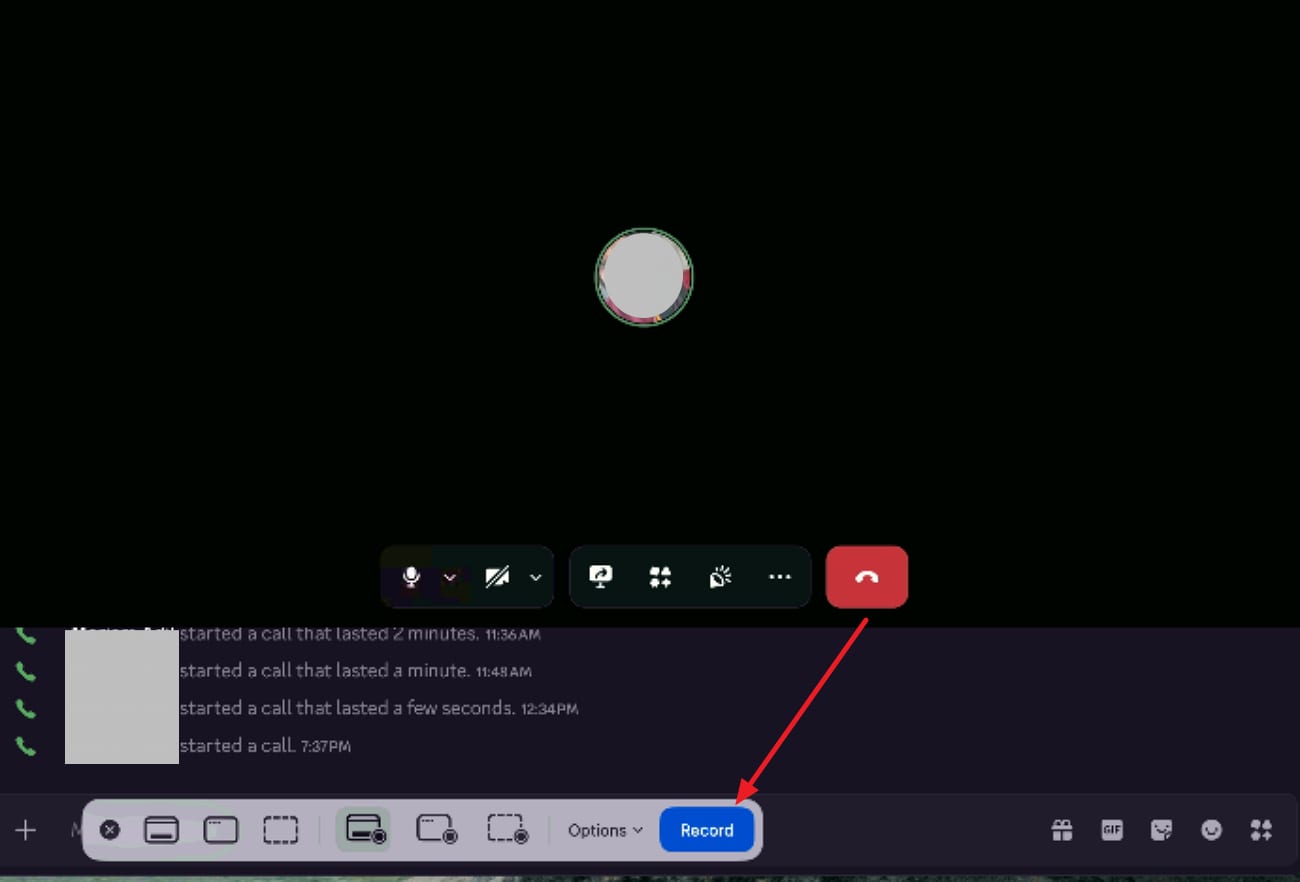Click the 12:34PM timestamp
The image size is (1300, 882).
pos(550,709)
